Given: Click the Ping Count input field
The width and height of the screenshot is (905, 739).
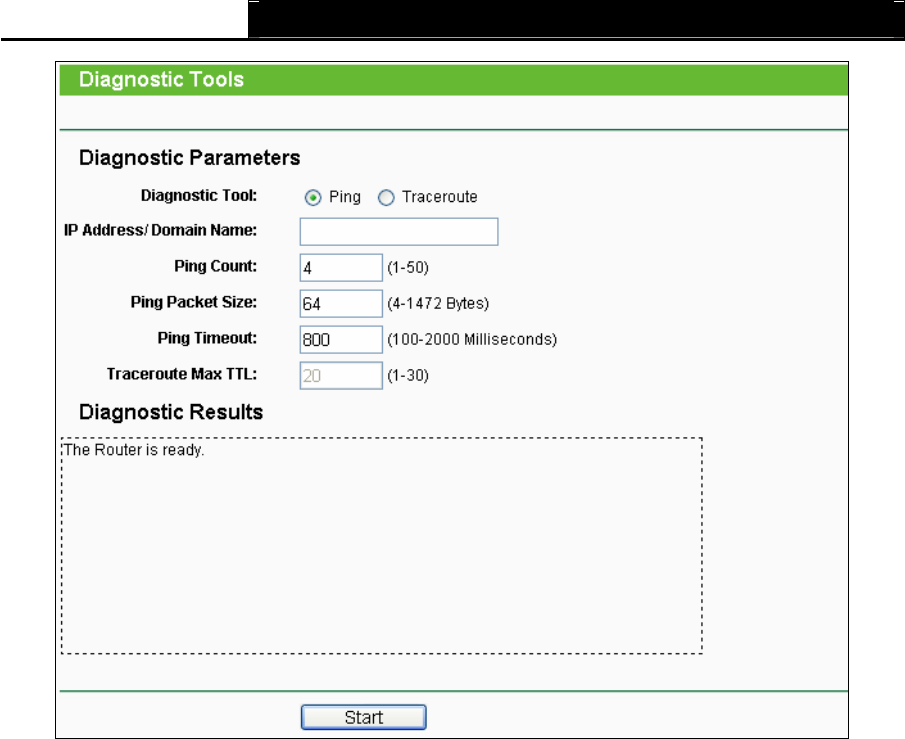Looking at the screenshot, I should tap(341, 268).
